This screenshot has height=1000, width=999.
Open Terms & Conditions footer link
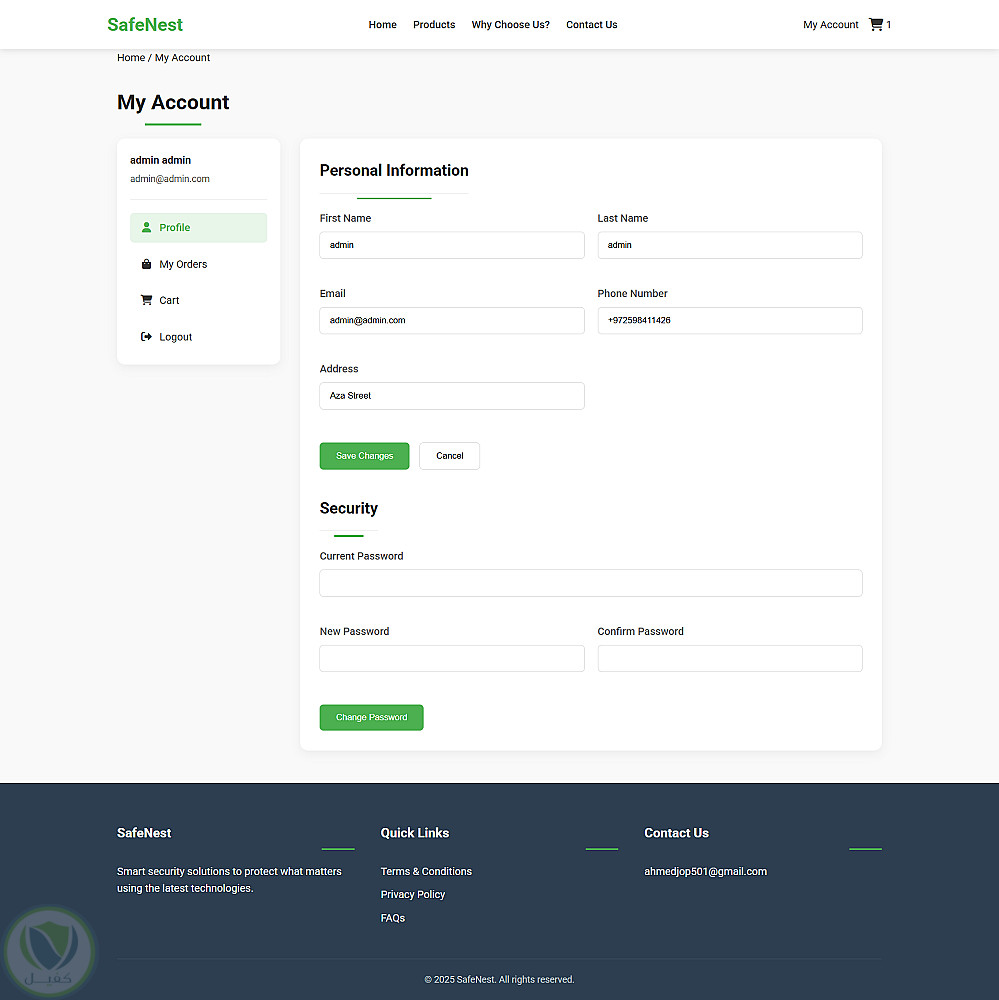tap(426, 871)
